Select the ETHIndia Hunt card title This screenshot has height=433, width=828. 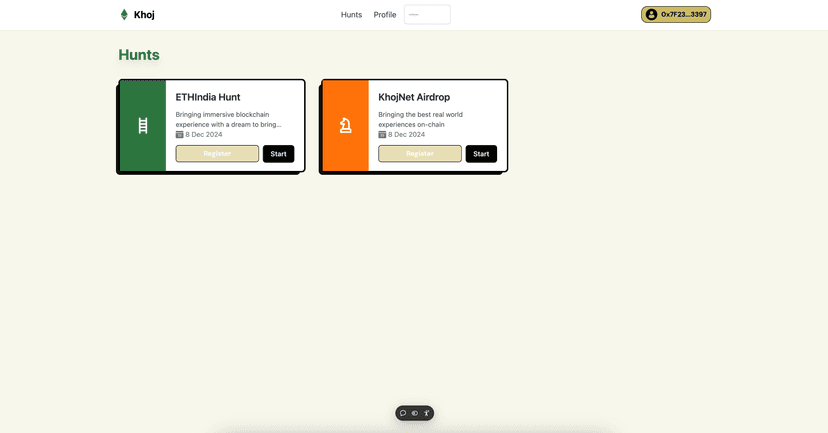[208, 97]
